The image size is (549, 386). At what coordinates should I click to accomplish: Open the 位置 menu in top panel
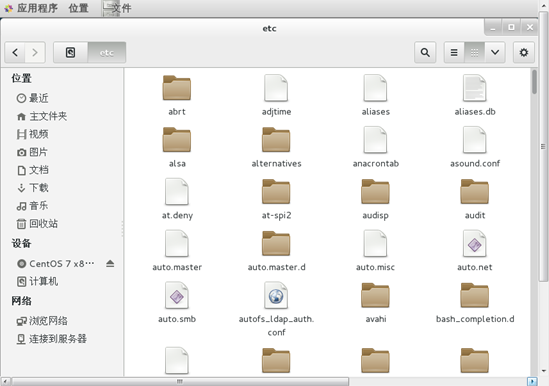[78, 8]
